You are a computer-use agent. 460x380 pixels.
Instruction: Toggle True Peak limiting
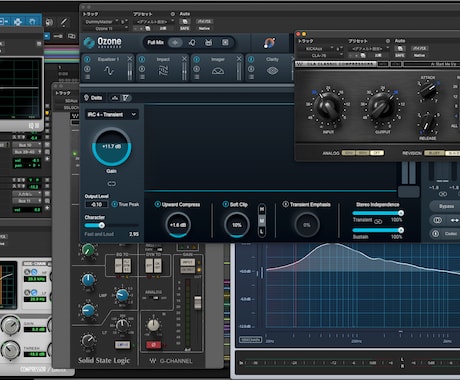(115, 204)
